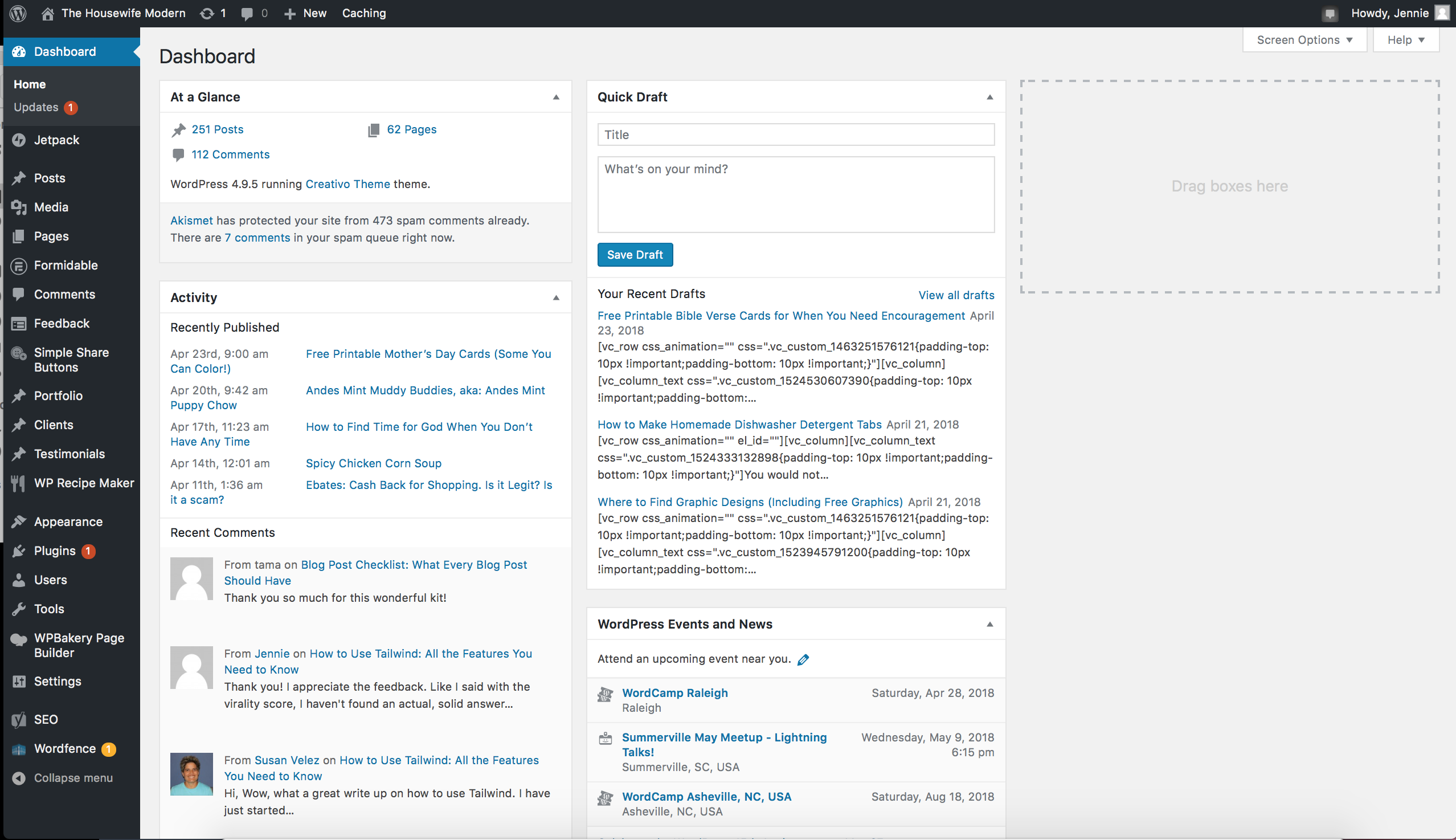Open the Creativo Theme link

point(347,184)
